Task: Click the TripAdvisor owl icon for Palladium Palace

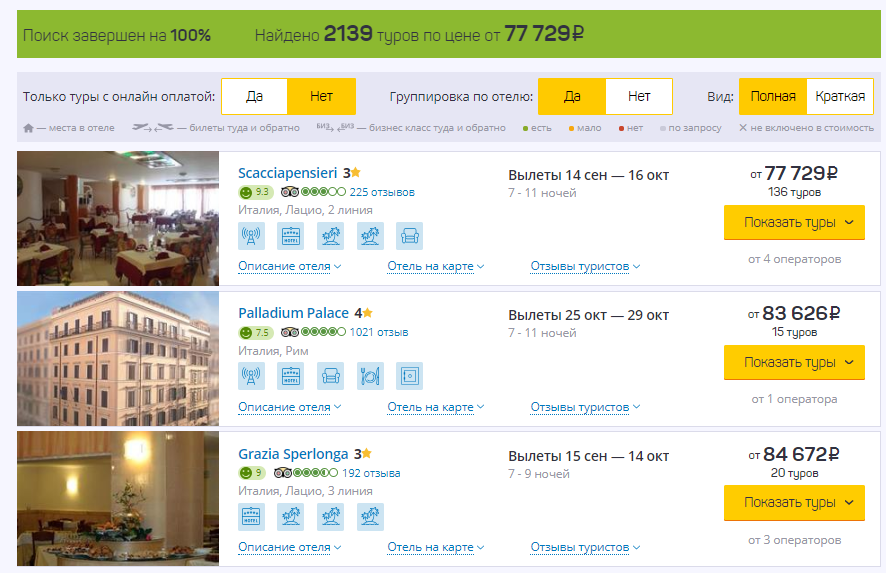Action: tap(290, 332)
